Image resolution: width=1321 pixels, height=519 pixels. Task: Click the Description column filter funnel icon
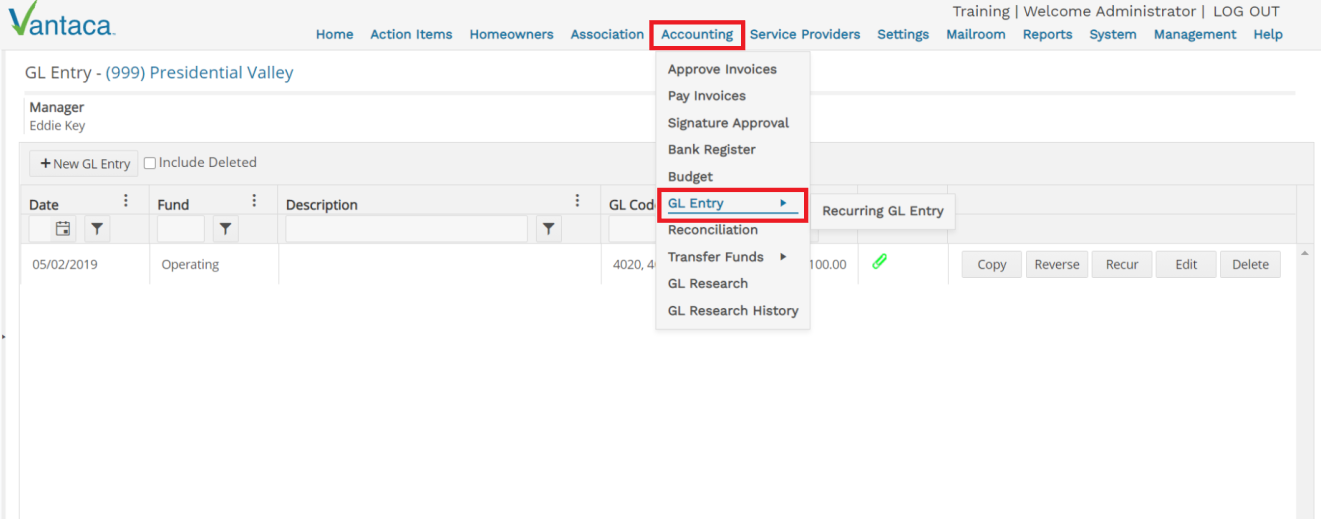(x=548, y=229)
